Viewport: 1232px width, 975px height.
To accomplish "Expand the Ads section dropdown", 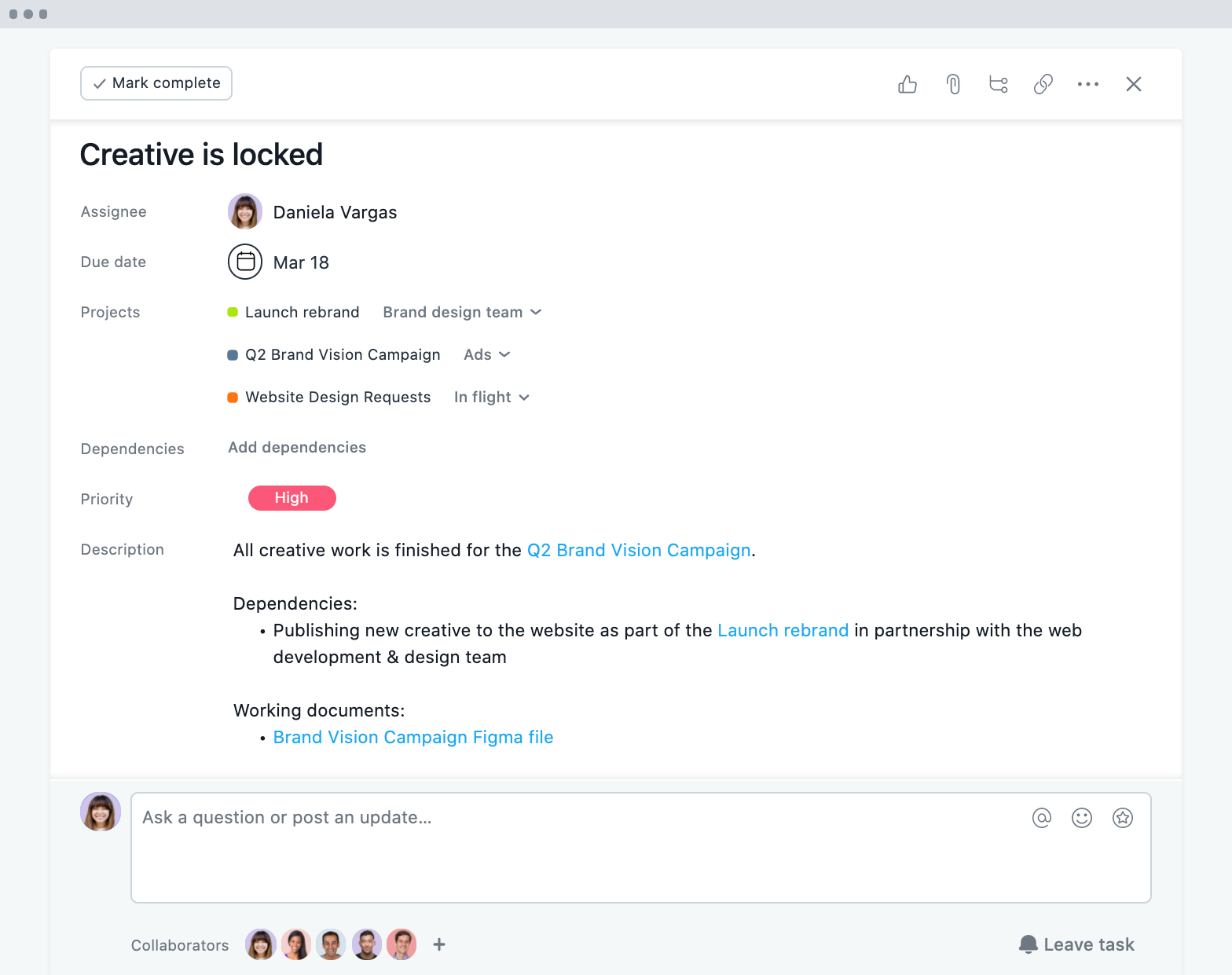I will click(487, 354).
